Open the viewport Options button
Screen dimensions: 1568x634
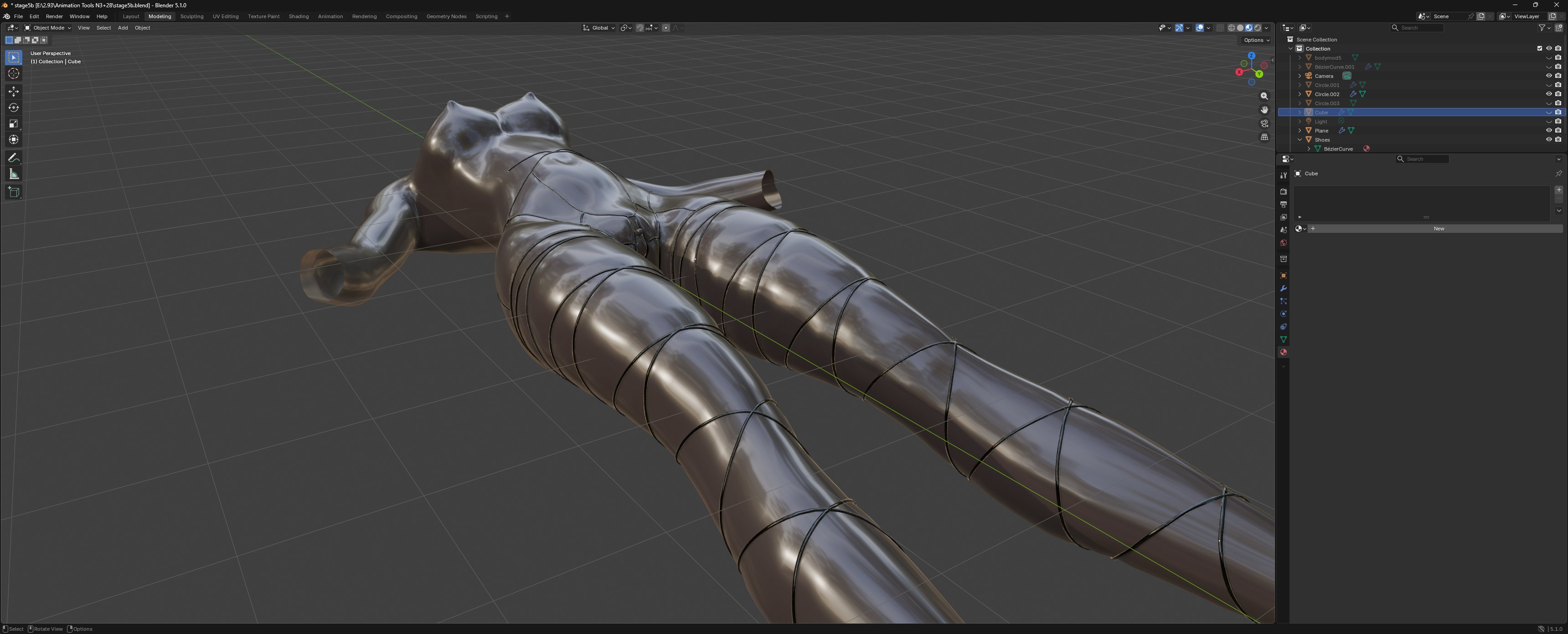pos(1256,40)
